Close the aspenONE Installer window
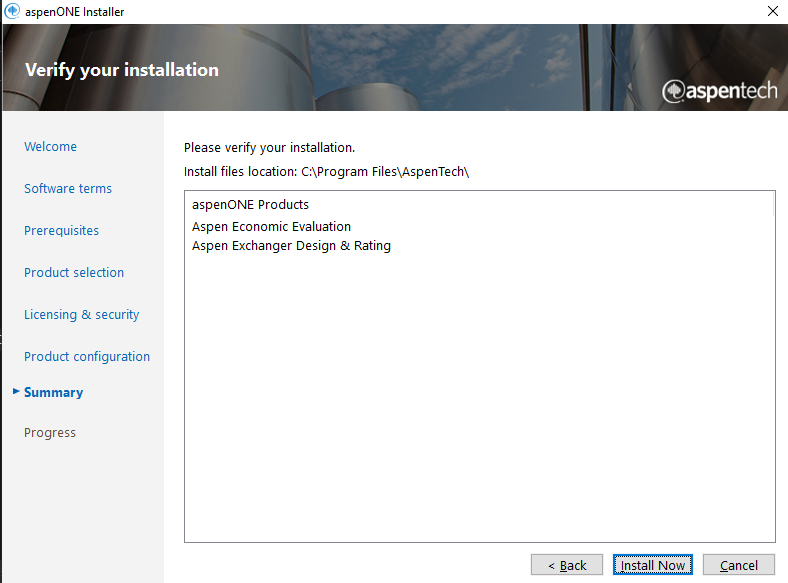This screenshot has width=788, height=583. (x=772, y=11)
